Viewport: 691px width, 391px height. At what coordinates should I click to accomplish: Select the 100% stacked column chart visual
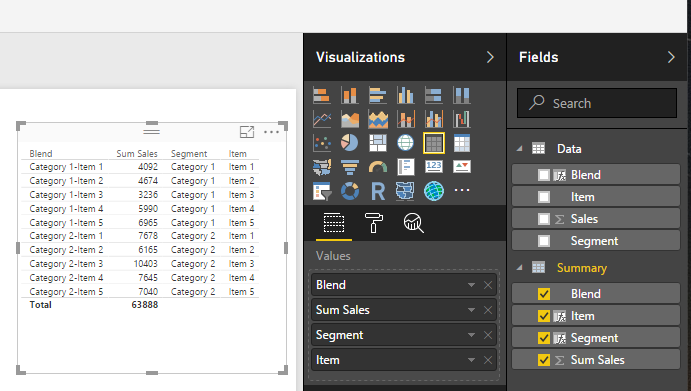[461, 95]
